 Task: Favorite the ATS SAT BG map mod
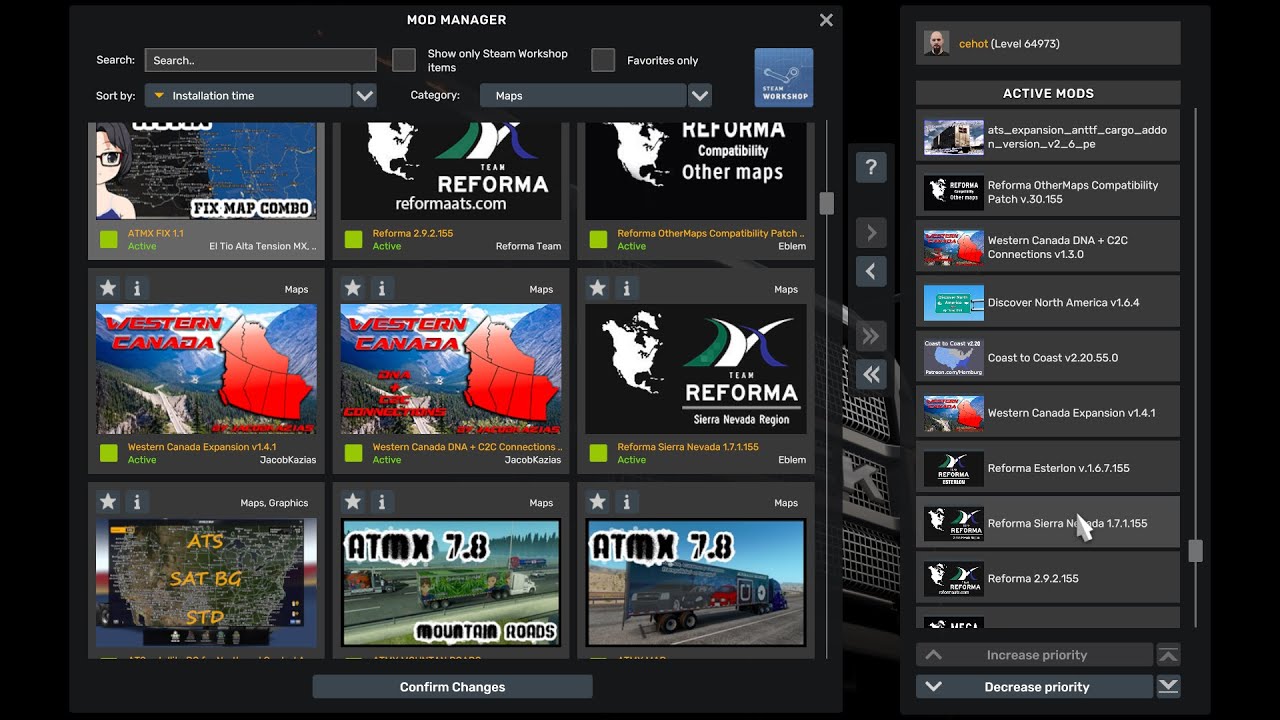tap(108, 502)
